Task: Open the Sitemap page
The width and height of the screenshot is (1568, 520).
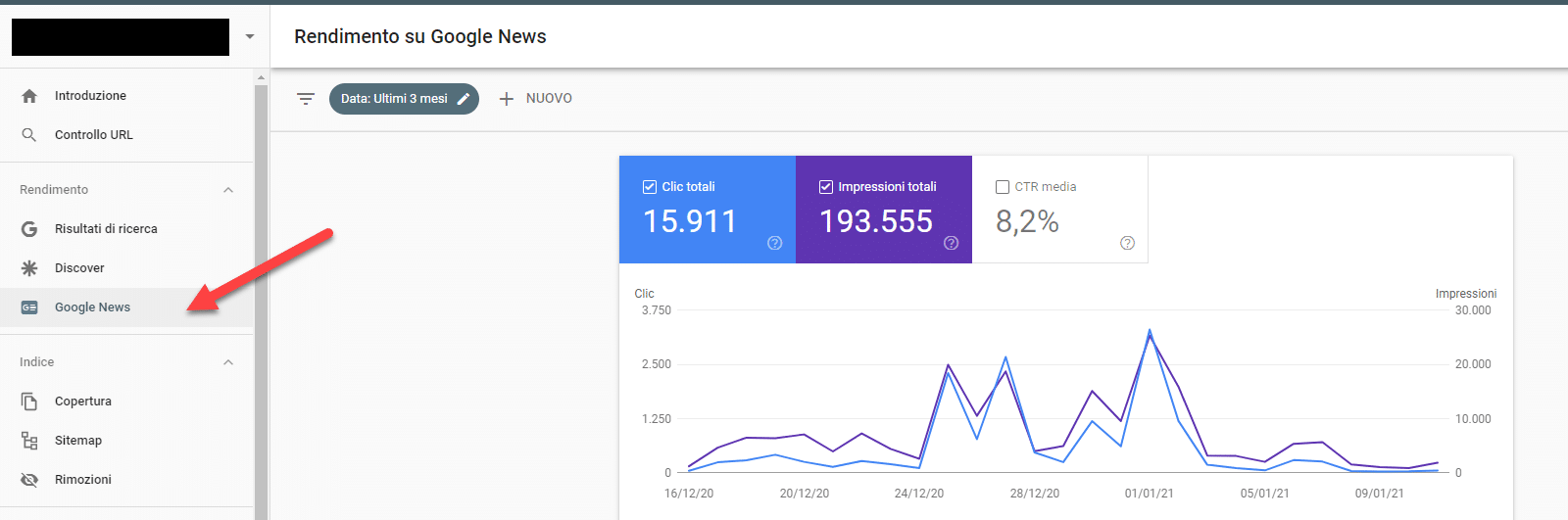Action: pos(126,441)
